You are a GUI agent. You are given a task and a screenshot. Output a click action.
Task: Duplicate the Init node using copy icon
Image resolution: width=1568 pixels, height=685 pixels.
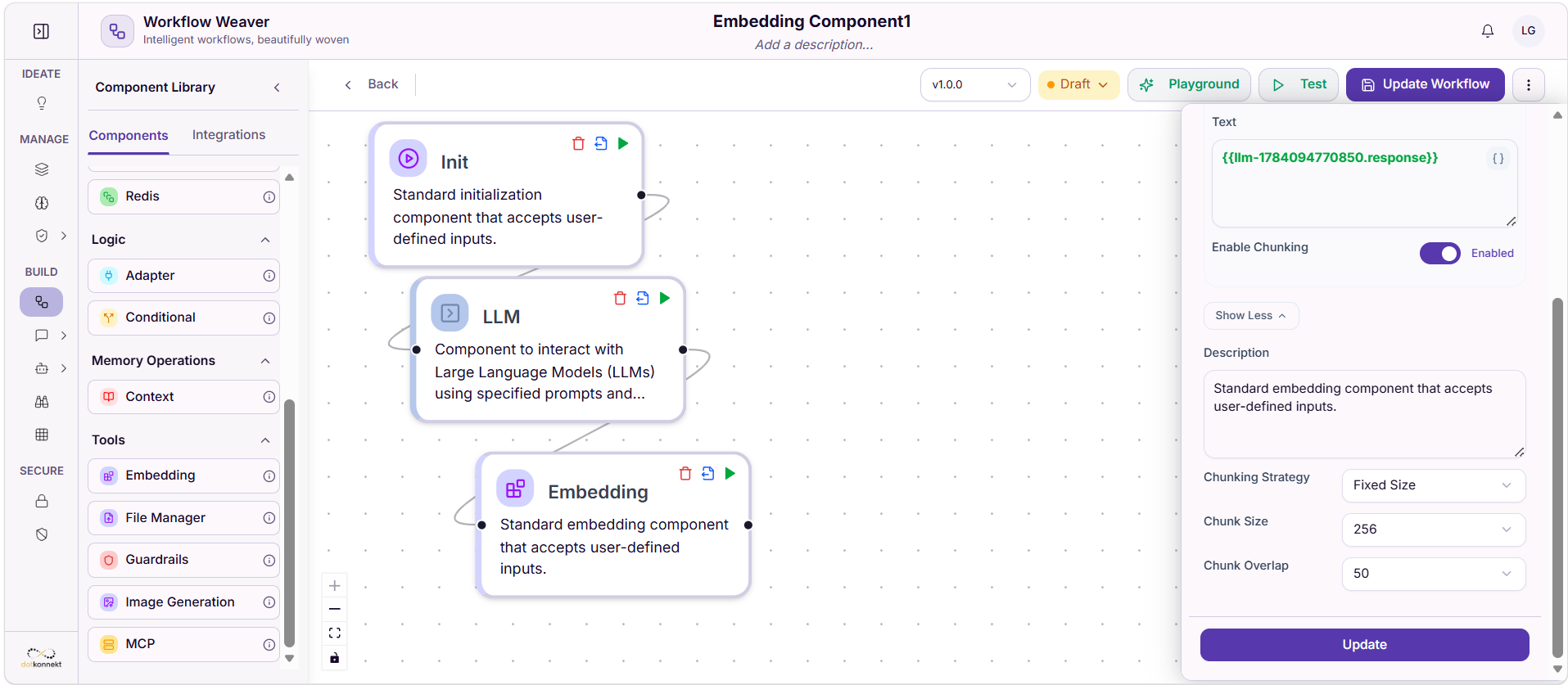click(x=601, y=143)
